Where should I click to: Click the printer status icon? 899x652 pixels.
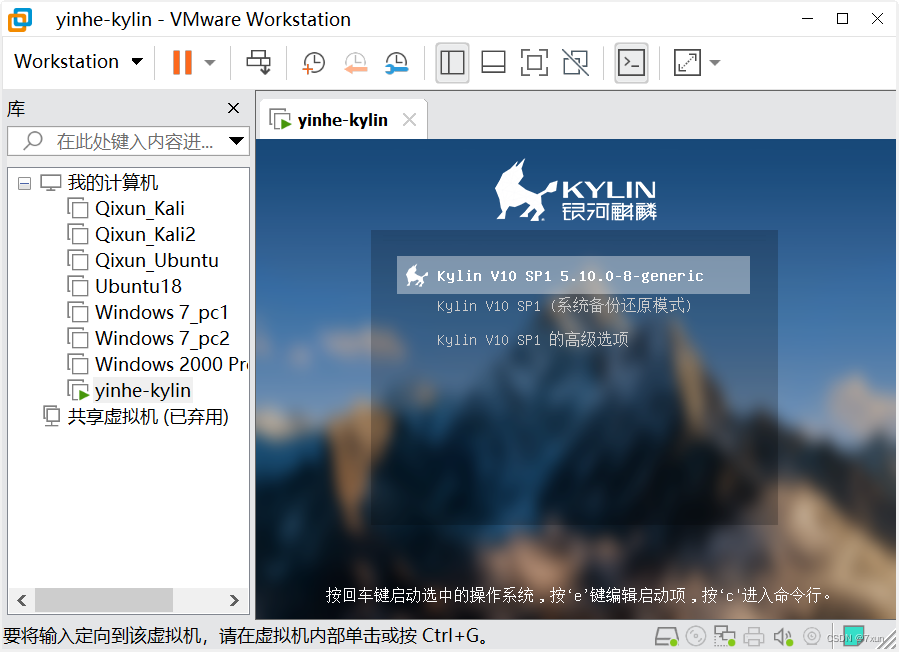(x=753, y=637)
